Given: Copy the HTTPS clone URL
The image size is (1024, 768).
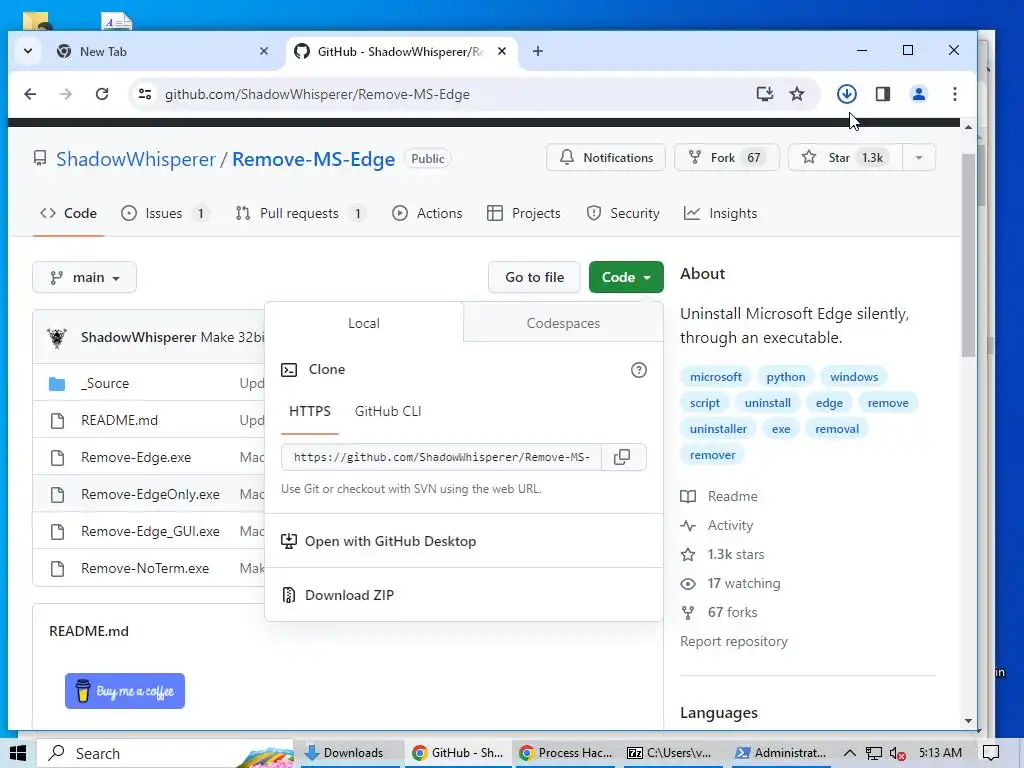Looking at the screenshot, I should tap(622, 457).
